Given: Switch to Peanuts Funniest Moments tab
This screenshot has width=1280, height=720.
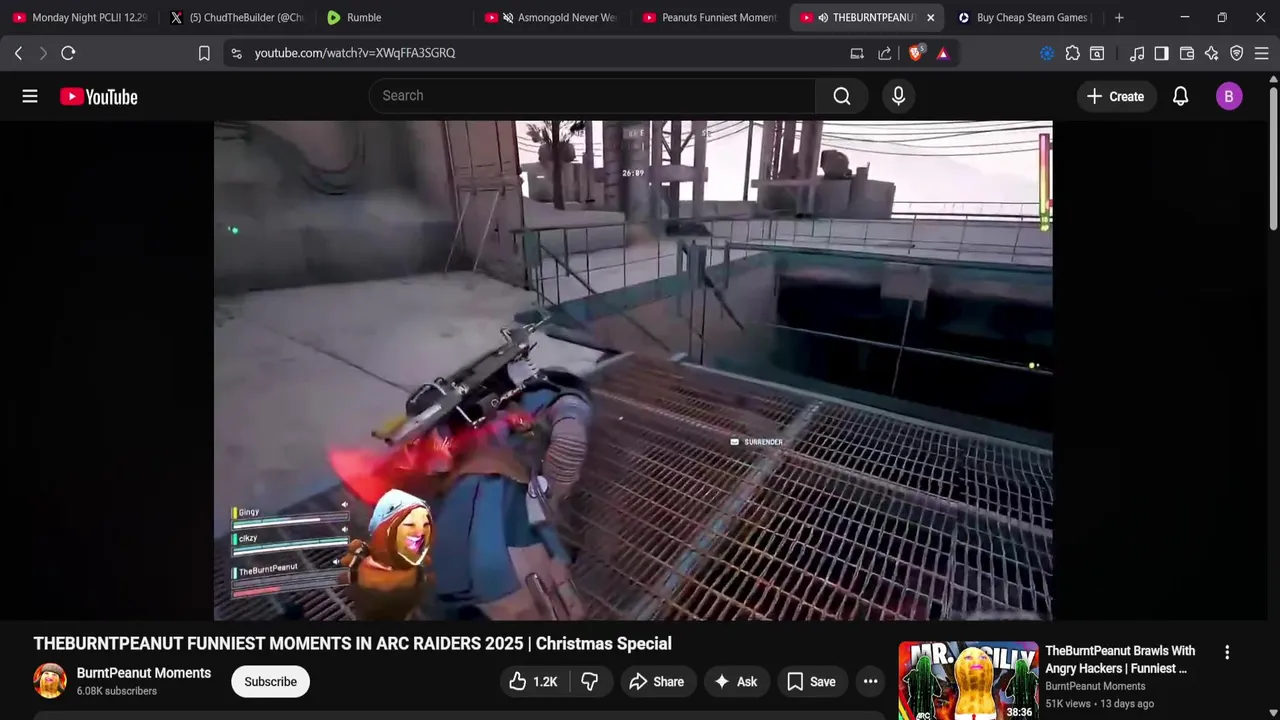Looking at the screenshot, I should point(710,17).
